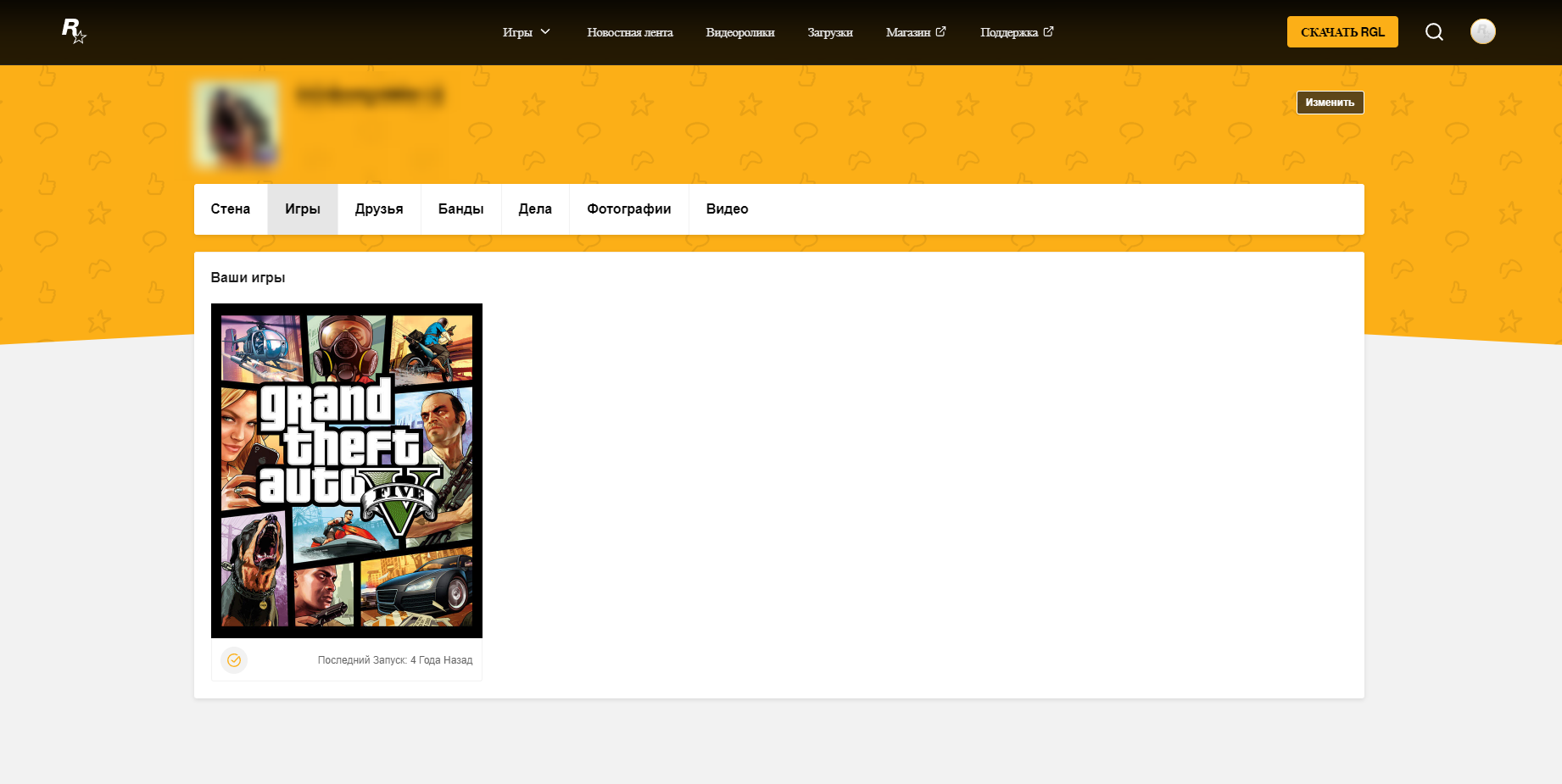Click the external link icon beside Поддержка
The height and width of the screenshot is (784, 1562).
pos(1048,31)
